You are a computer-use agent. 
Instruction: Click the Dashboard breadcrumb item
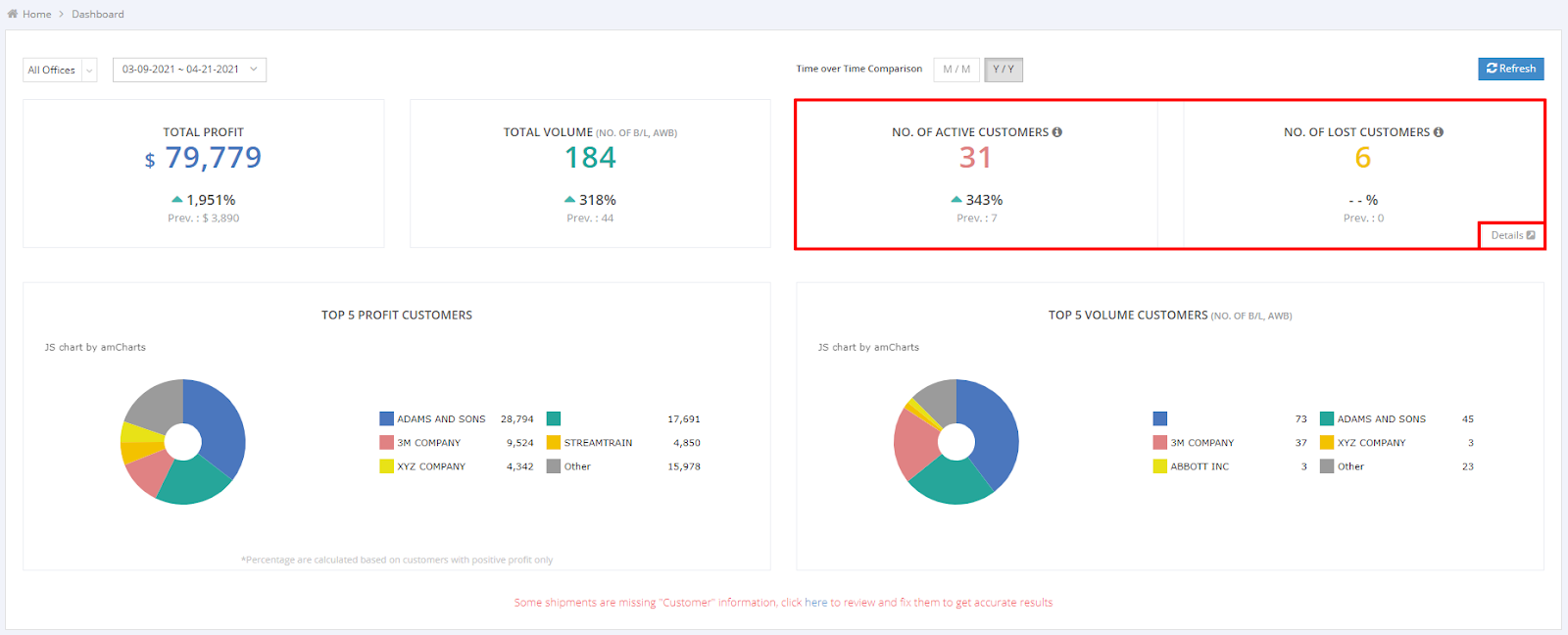point(97,14)
